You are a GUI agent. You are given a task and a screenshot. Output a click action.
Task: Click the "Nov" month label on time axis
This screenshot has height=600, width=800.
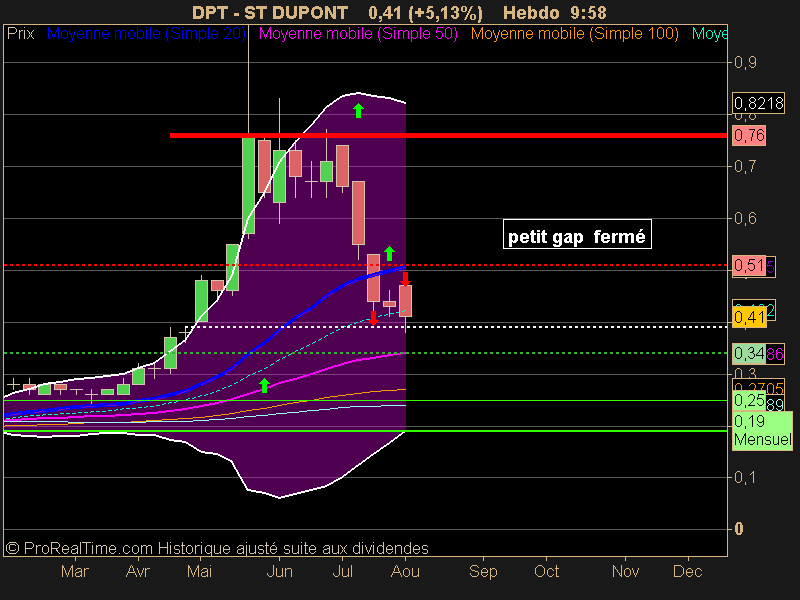click(x=626, y=571)
